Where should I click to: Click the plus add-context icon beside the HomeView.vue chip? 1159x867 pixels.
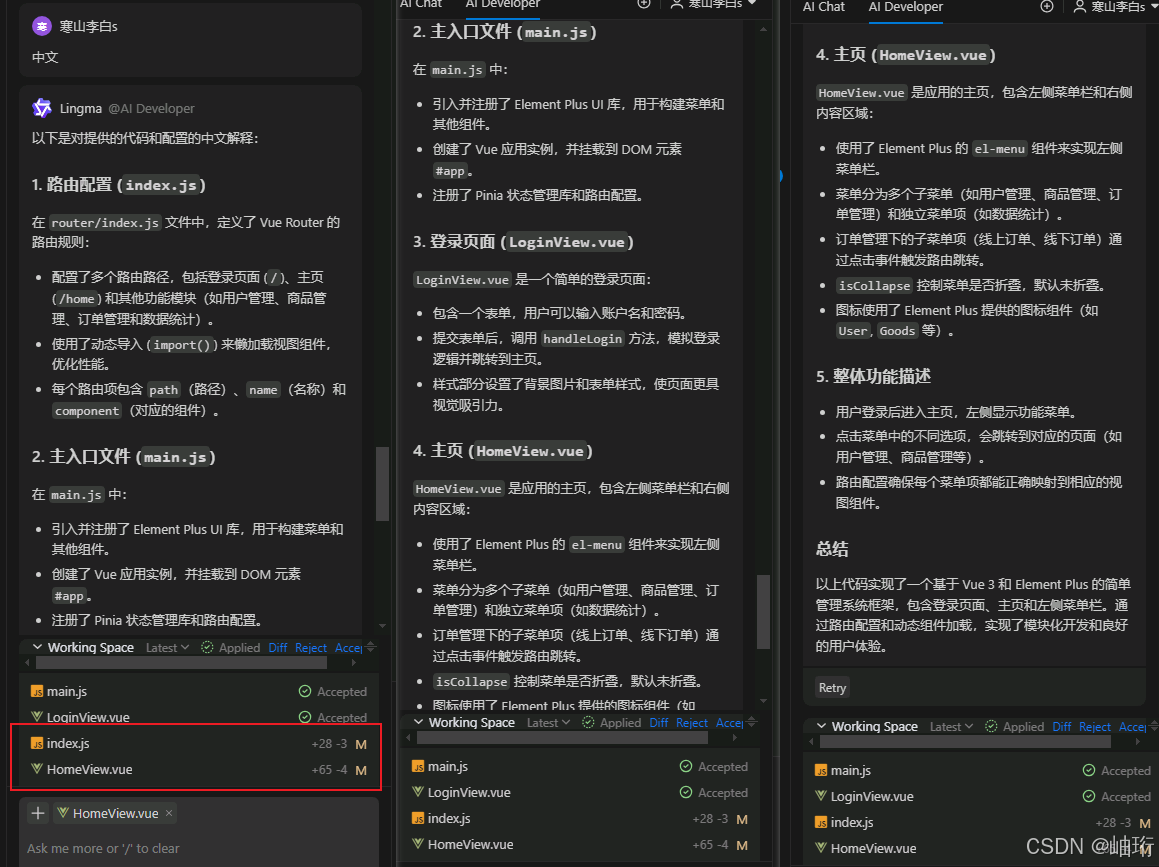point(38,813)
